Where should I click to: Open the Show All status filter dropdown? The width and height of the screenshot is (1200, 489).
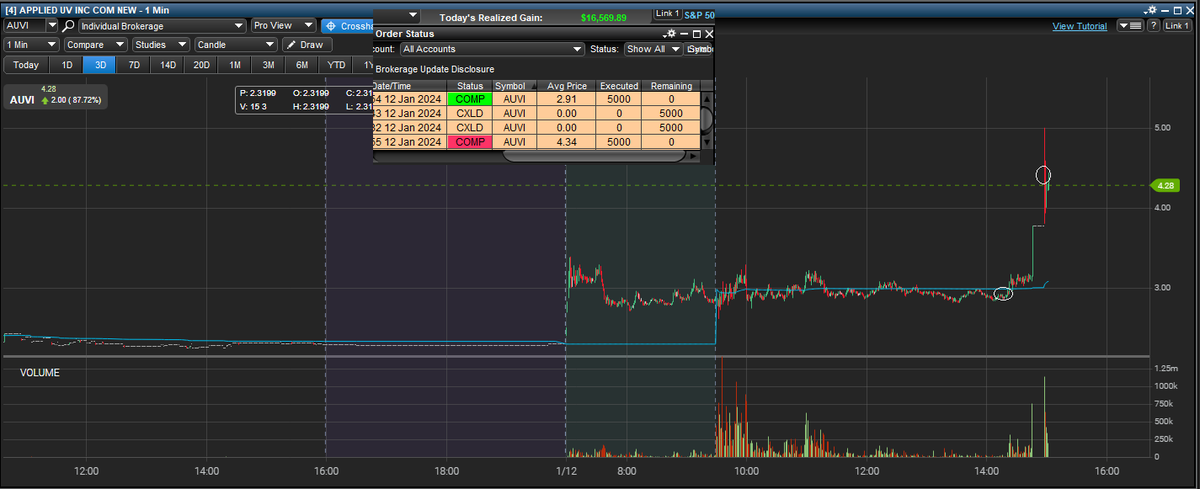pos(653,48)
